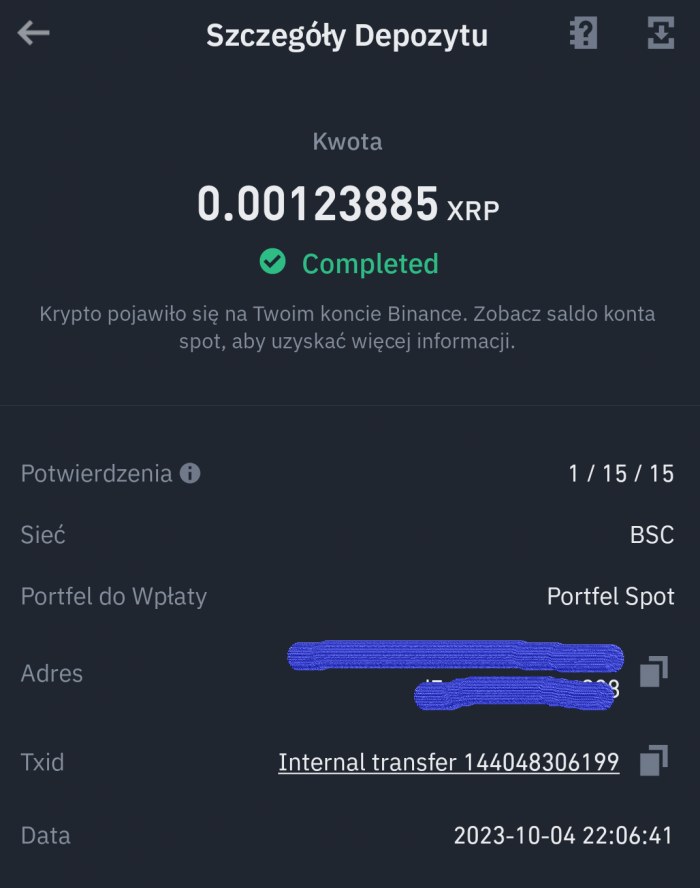This screenshot has width=700, height=888.
Task: Tap the Kwota label above the amount
Action: [348, 141]
